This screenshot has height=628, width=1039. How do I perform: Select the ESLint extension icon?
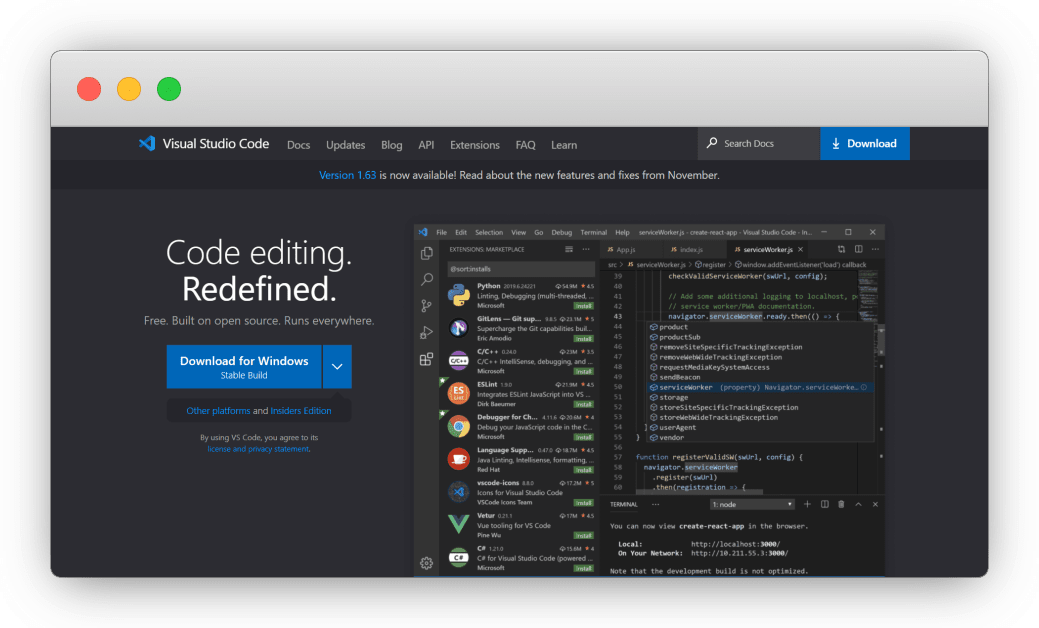pyautogui.click(x=459, y=393)
